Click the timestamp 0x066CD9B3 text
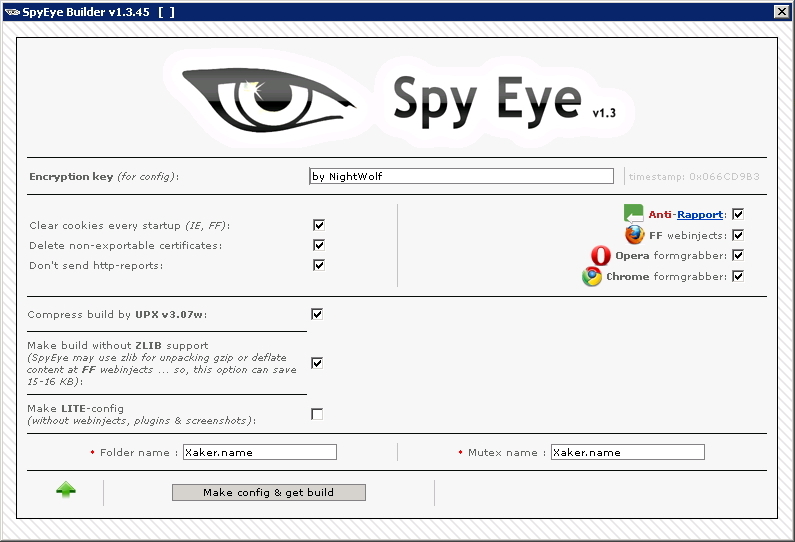The image size is (795, 542). 694,176
